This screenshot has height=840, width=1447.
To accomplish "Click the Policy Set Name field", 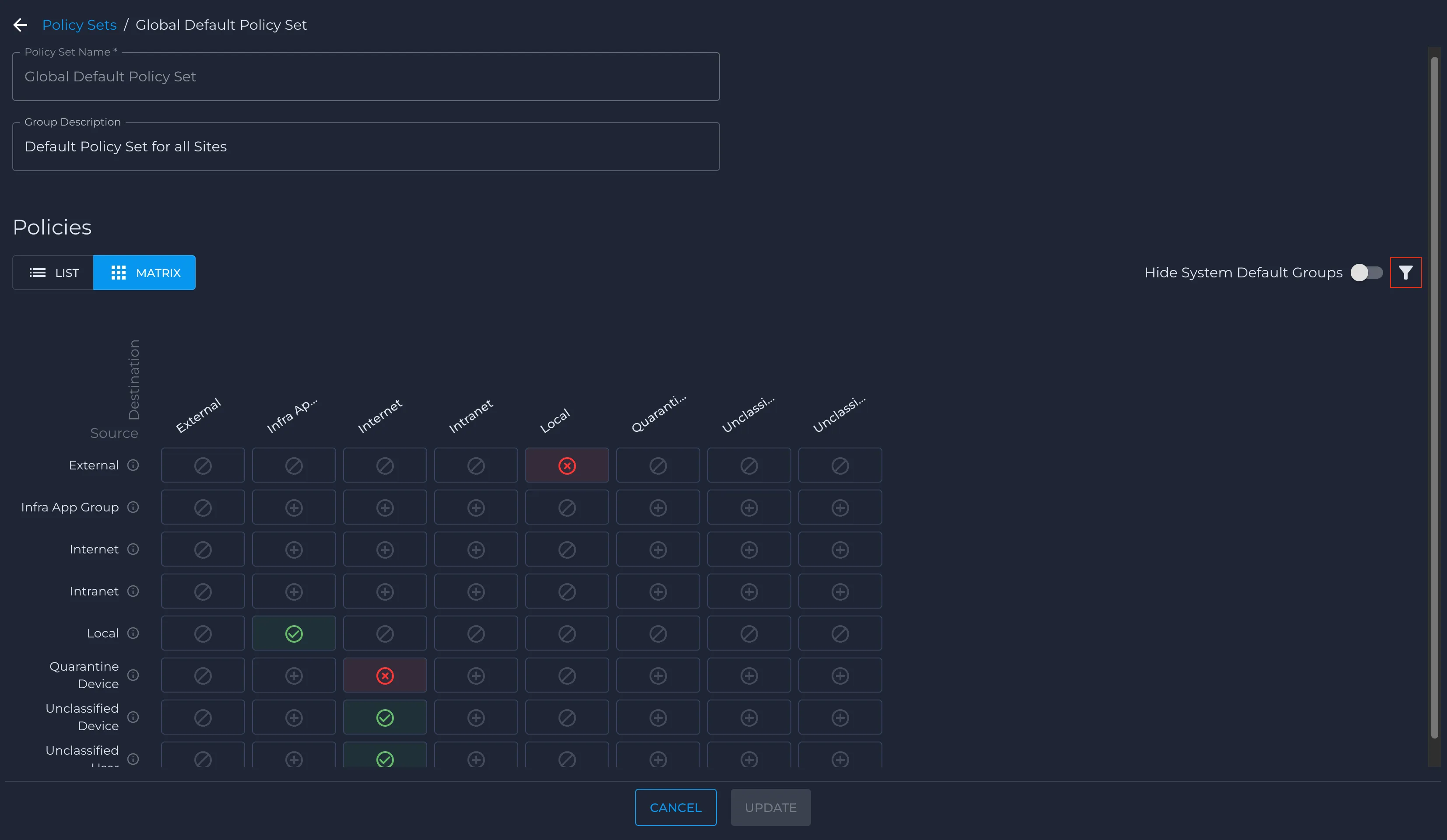I will [x=366, y=76].
